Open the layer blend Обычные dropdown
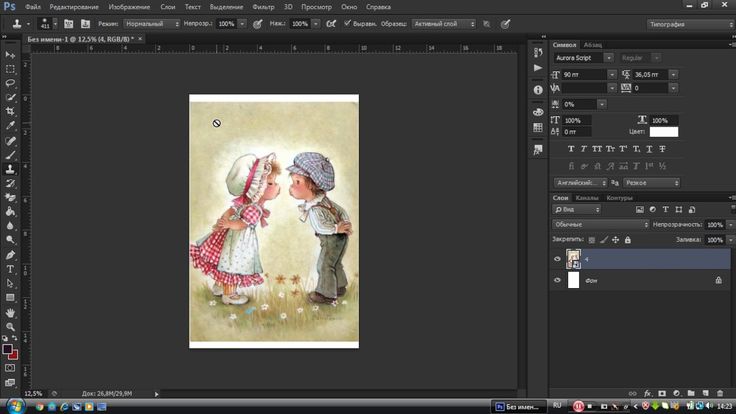 click(601, 224)
